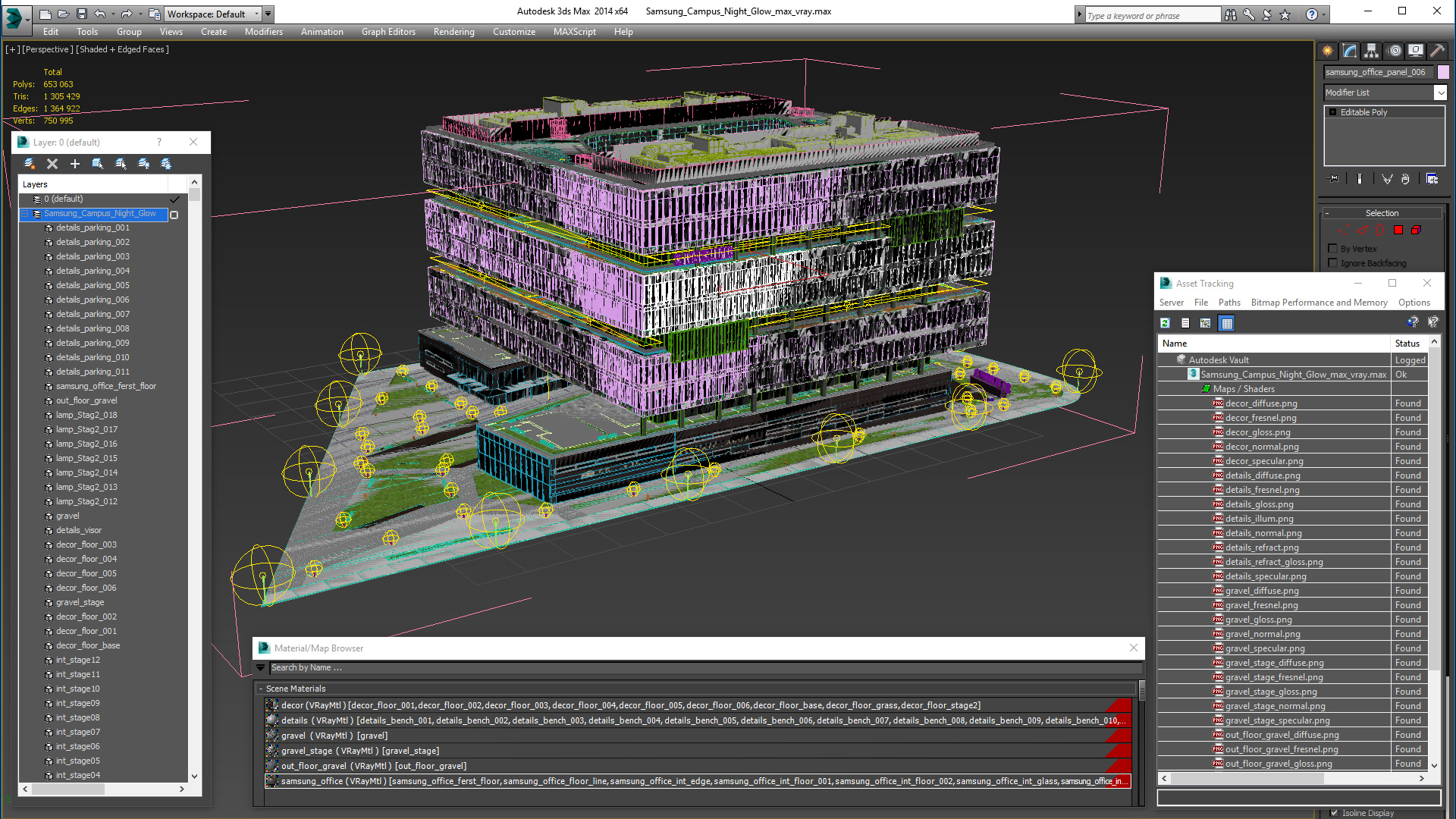Image resolution: width=1456 pixels, height=819 pixels.
Task: Toggle the Isoline Display checkbox
Action: pyautogui.click(x=1335, y=813)
